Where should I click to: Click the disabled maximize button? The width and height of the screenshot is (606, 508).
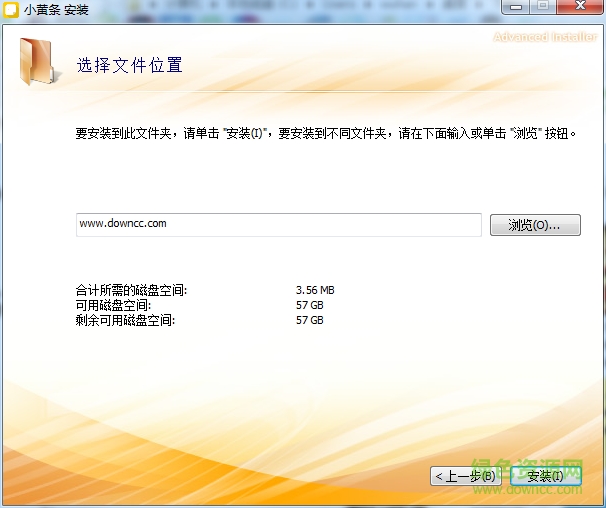(543, 8)
